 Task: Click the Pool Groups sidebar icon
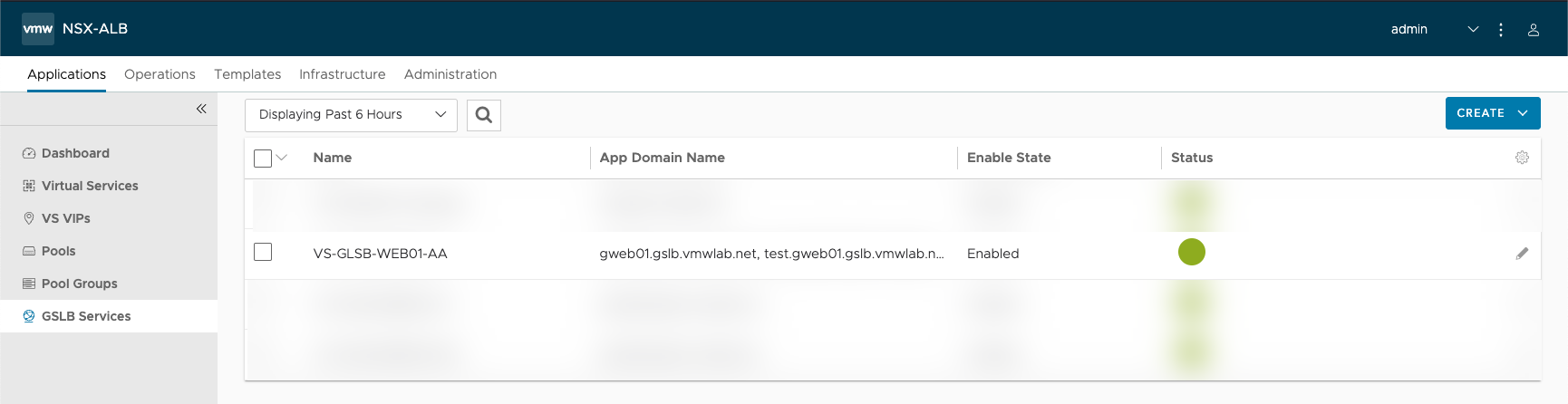tap(29, 284)
